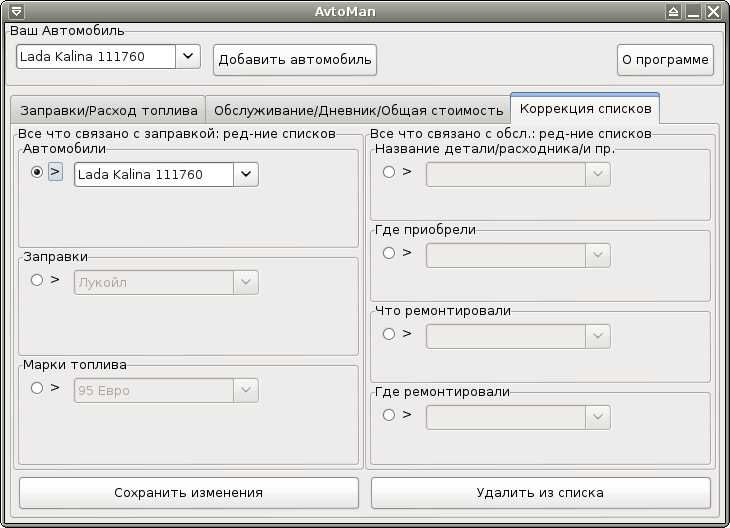
Task: Enable the Где приобрели radio option
Action: (x=389, y=253)
